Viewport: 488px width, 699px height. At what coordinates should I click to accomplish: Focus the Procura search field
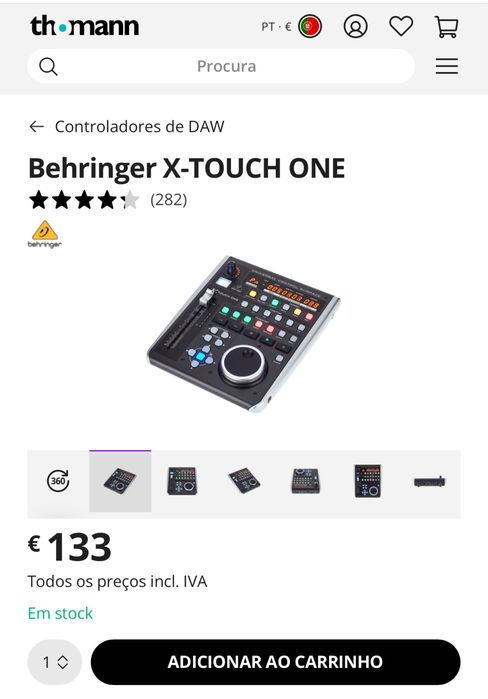(221, 66)
